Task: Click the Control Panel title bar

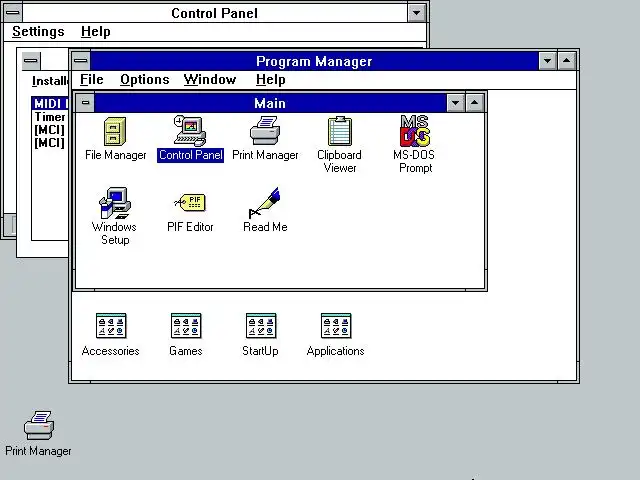Action: coord(215,13)
